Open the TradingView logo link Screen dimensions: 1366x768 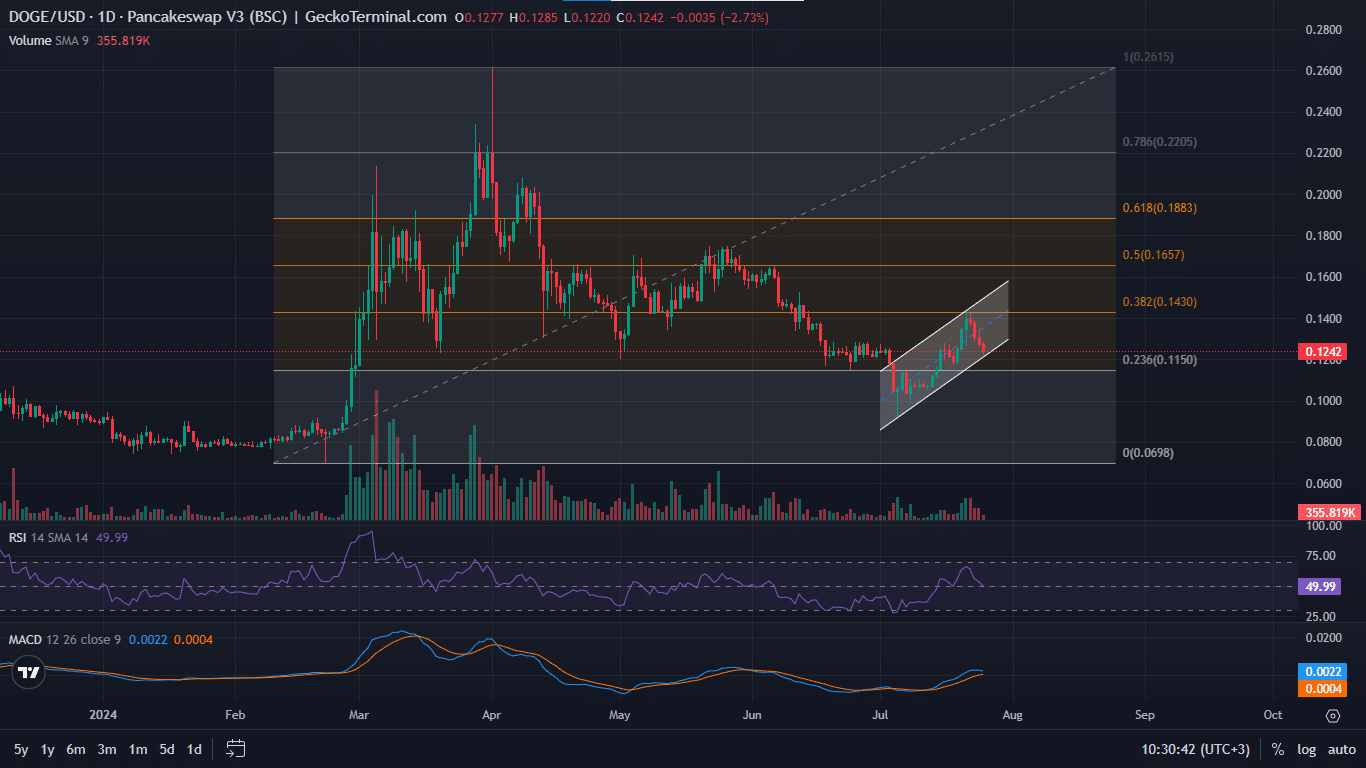[x=28, y=673]
